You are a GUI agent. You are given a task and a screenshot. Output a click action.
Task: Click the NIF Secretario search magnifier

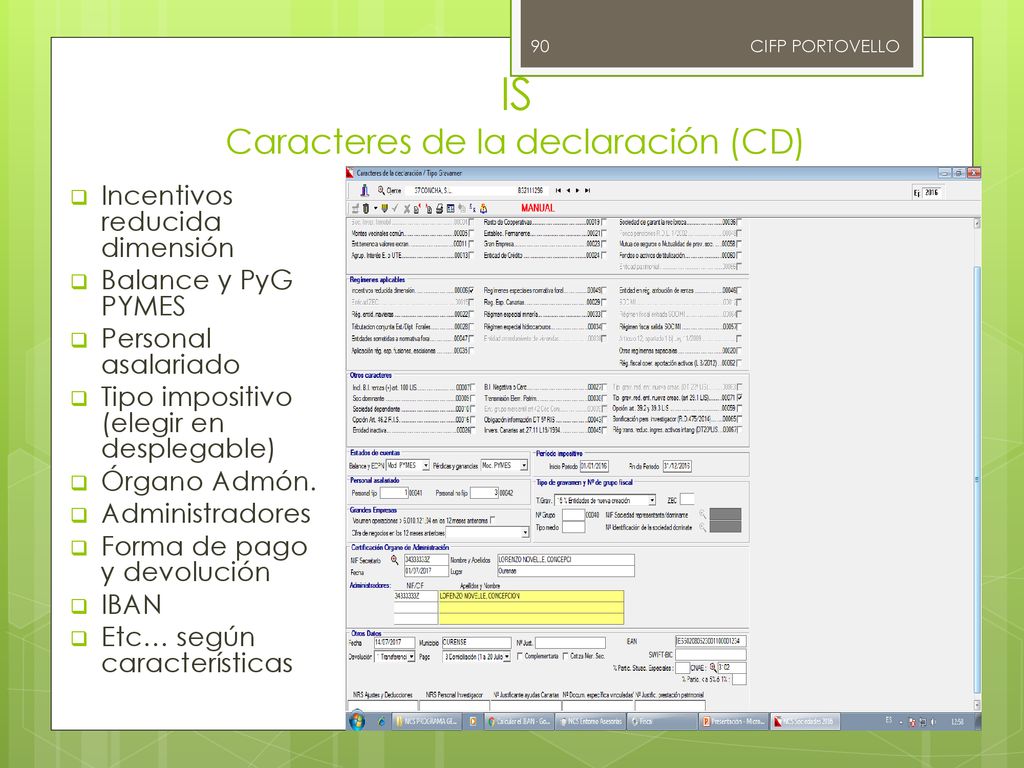tap(394, 560)
